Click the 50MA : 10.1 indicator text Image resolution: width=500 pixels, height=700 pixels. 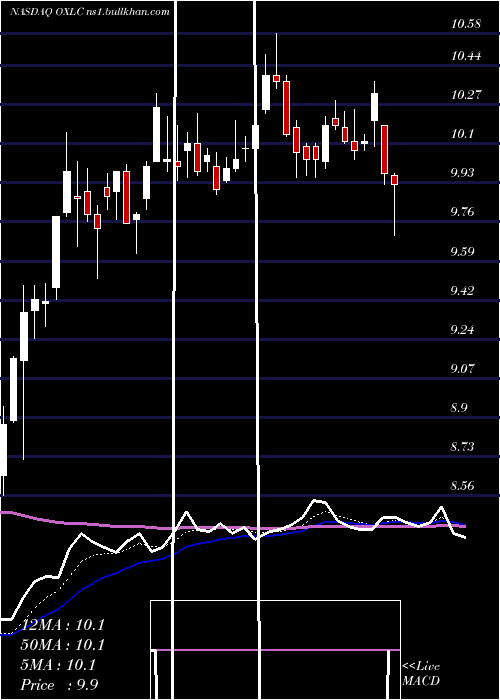(62, 645)
